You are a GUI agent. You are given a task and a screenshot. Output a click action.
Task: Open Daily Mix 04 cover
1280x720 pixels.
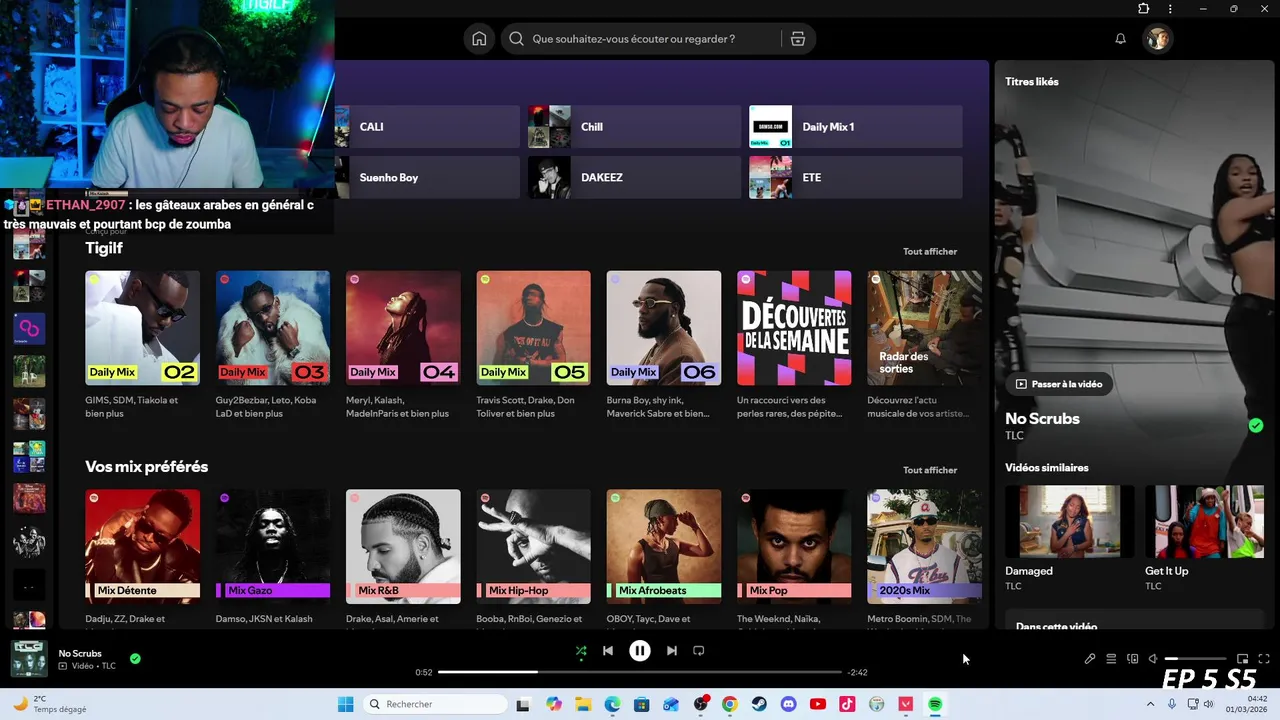(x=403, y=328)
